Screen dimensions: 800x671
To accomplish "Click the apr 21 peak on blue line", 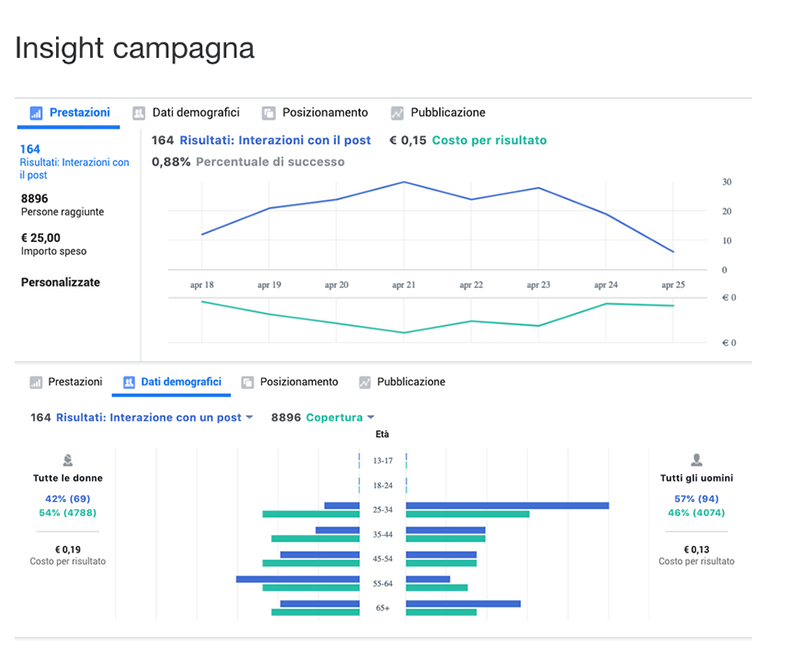I will [x=403, y=182].
